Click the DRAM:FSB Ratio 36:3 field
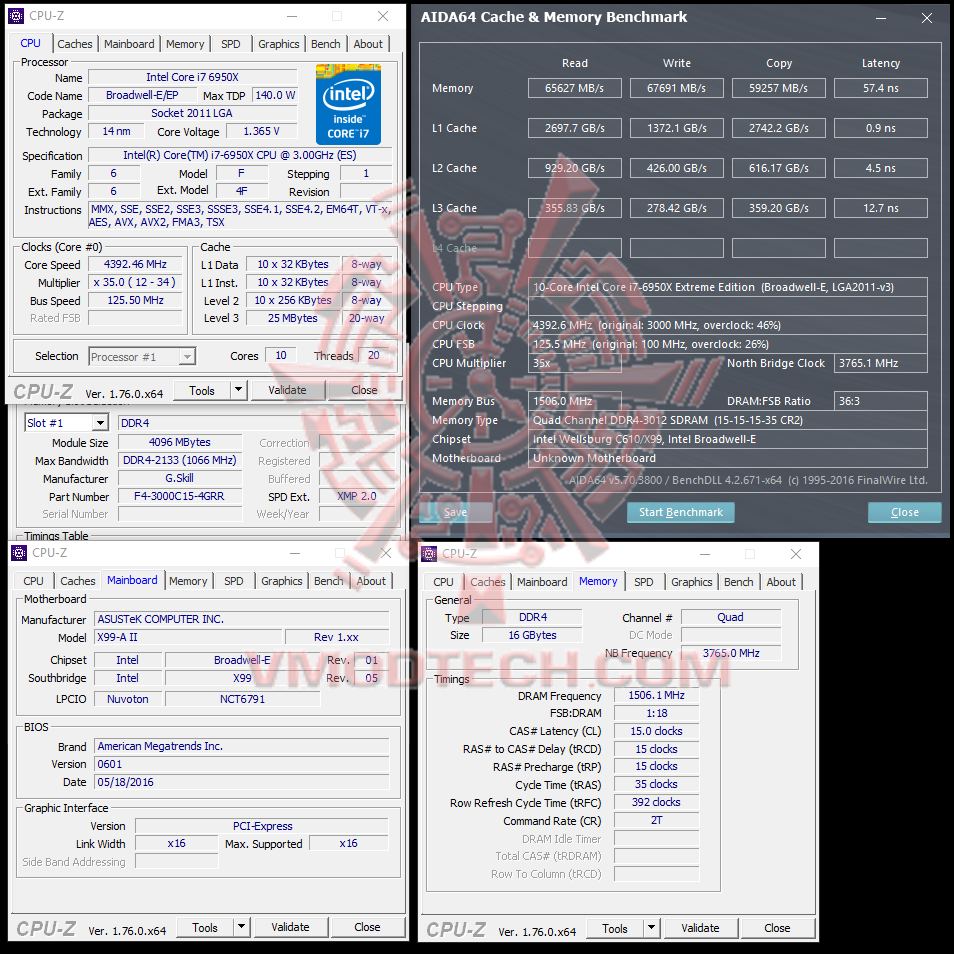Viewport: 954px width, 954px height. pyautogui.click(x=881, y=401)
